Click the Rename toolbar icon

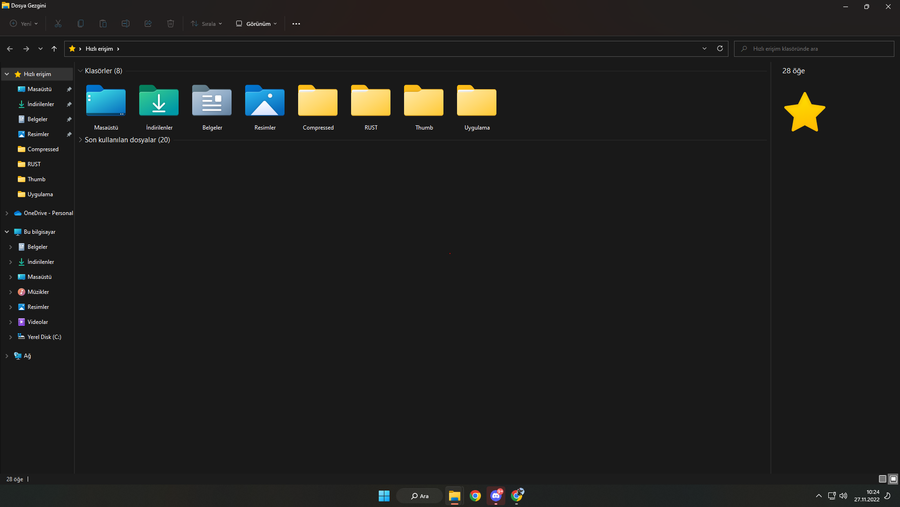(125, 24)
